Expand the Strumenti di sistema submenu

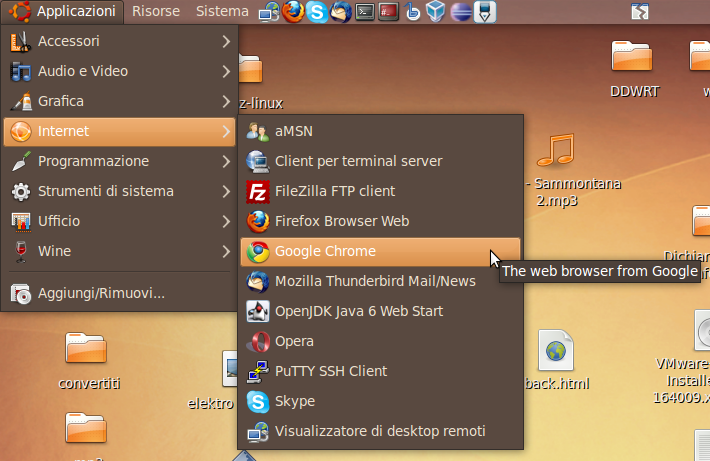[120, 191]
